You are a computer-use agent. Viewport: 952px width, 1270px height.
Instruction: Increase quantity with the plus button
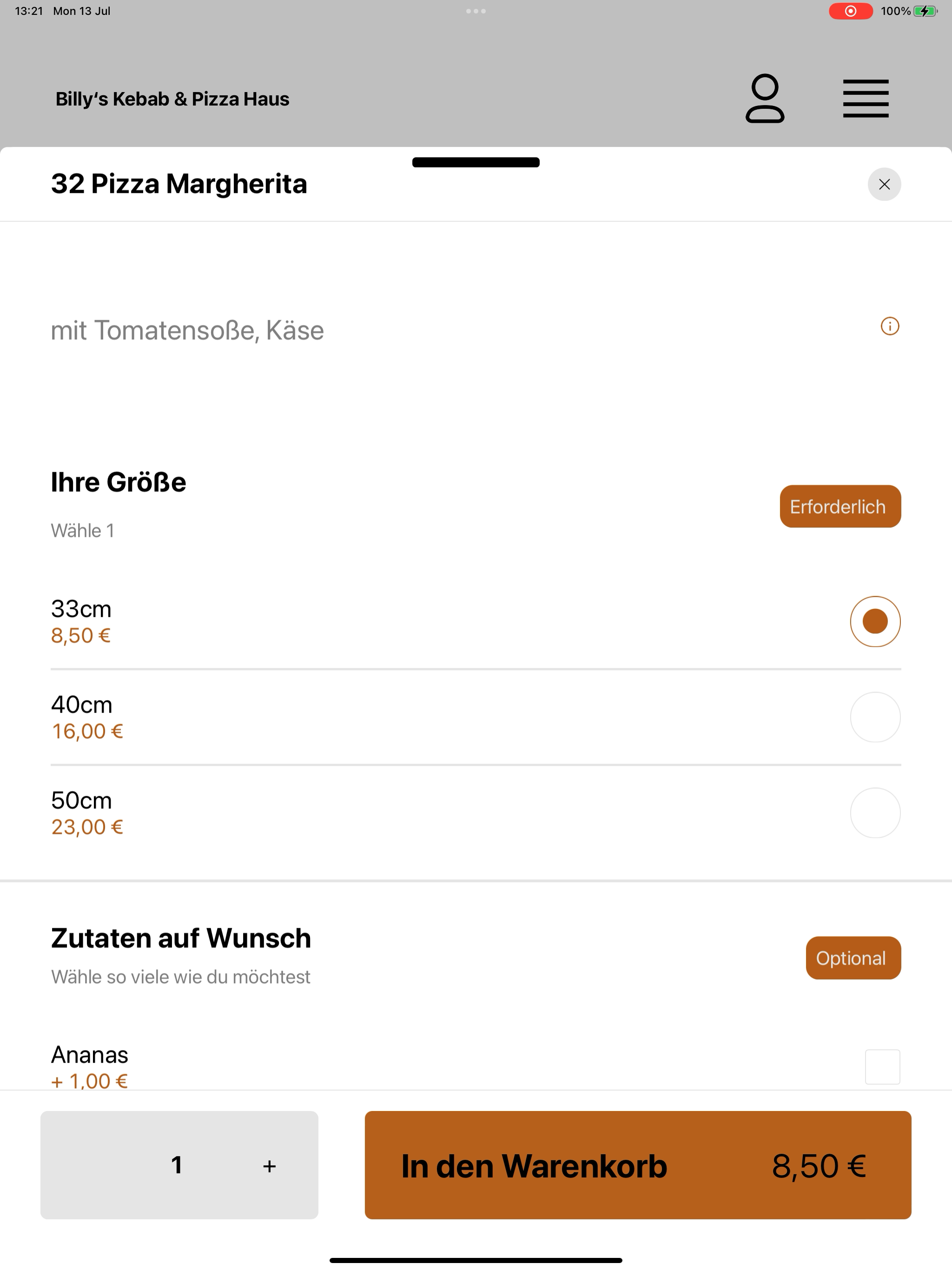pos(269,1166)
